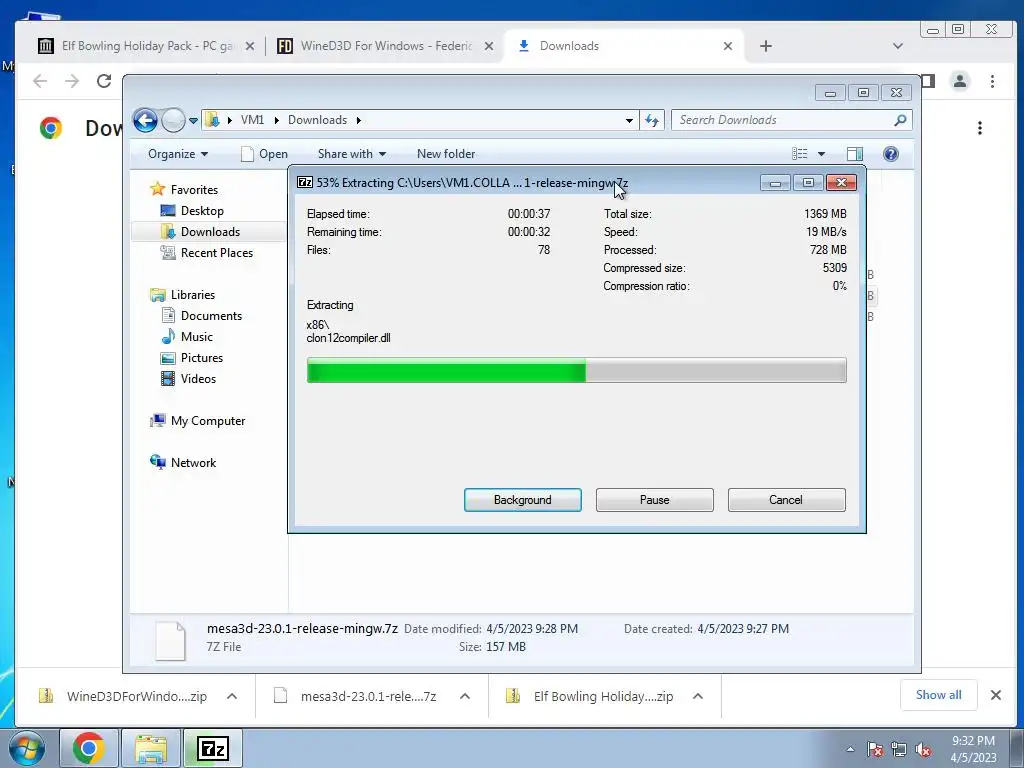The width and height of the screenshot is (1024, 768).
Task: Click the Explorer search magnifier icon
Action: click(900, 120)
